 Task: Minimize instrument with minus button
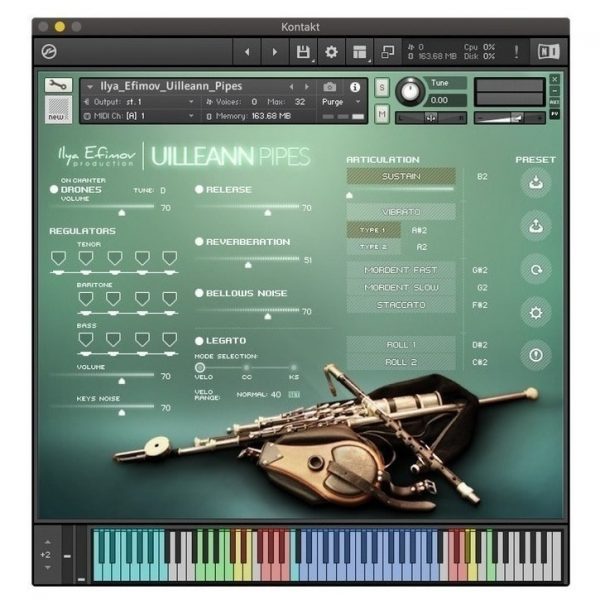click(554, 91)
